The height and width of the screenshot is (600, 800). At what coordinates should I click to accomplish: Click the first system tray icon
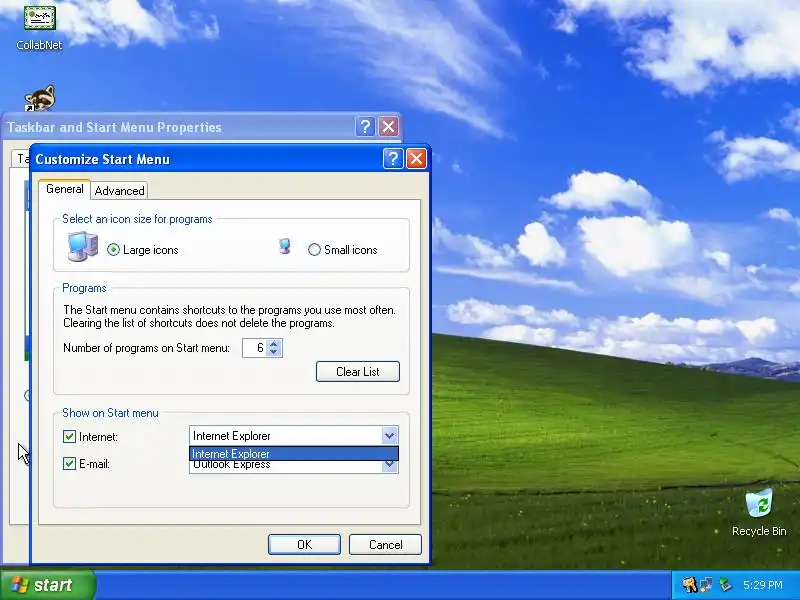(x=689, y=585)
